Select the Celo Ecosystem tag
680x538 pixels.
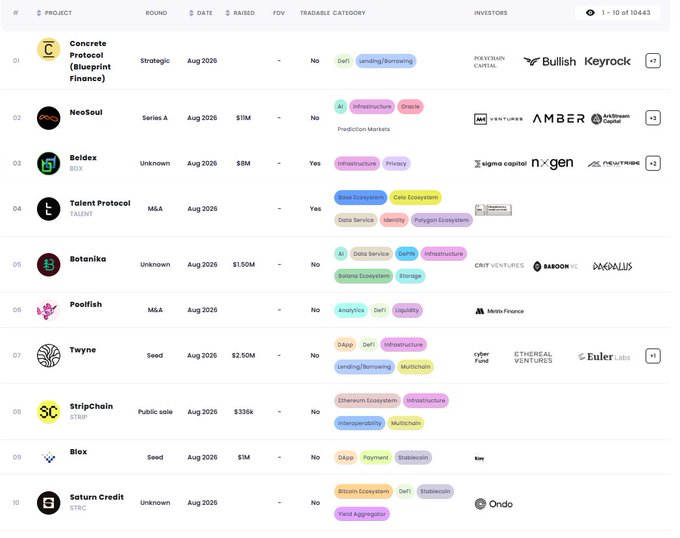[x=415, y=198]
